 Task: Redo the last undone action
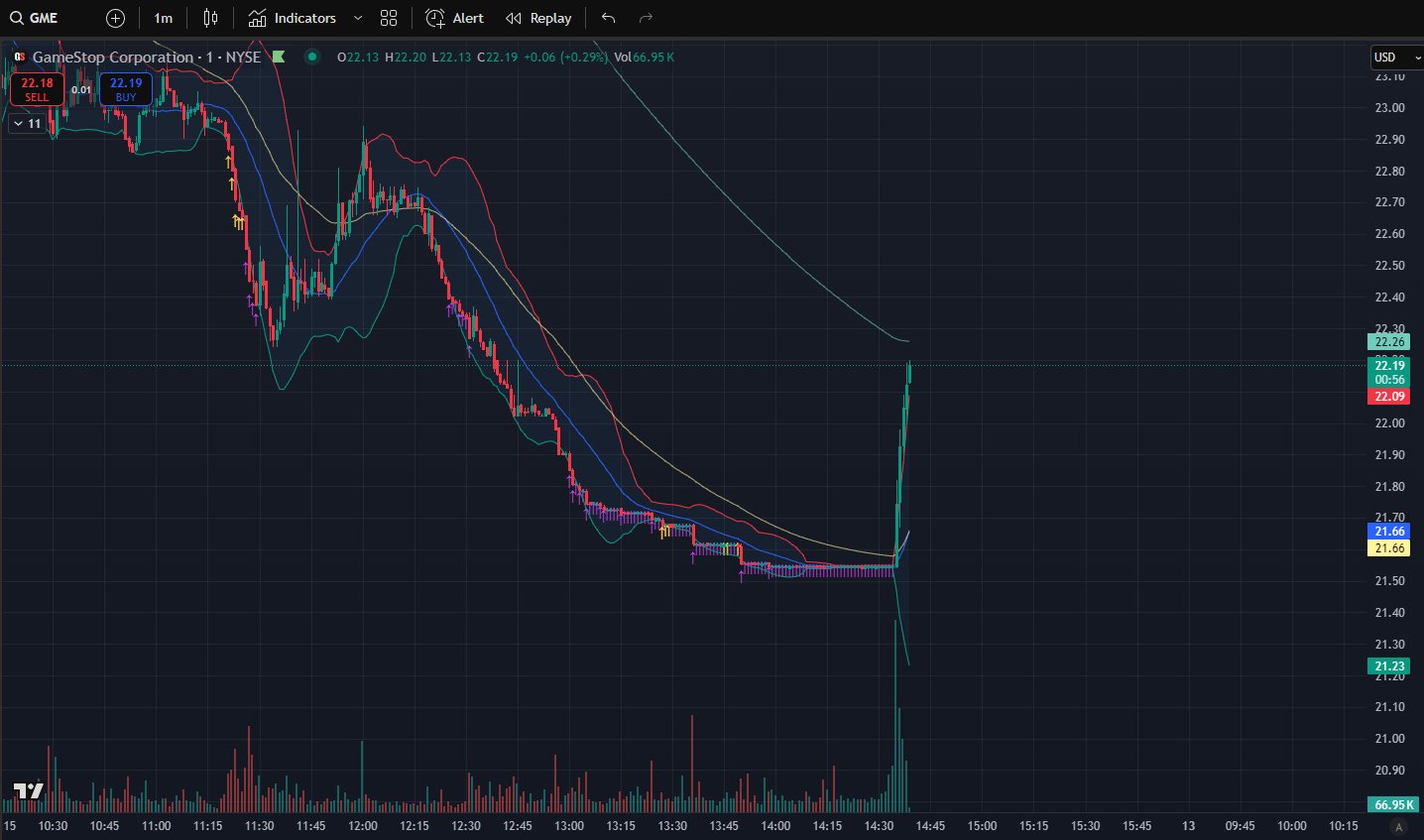(x=646, y=18)
